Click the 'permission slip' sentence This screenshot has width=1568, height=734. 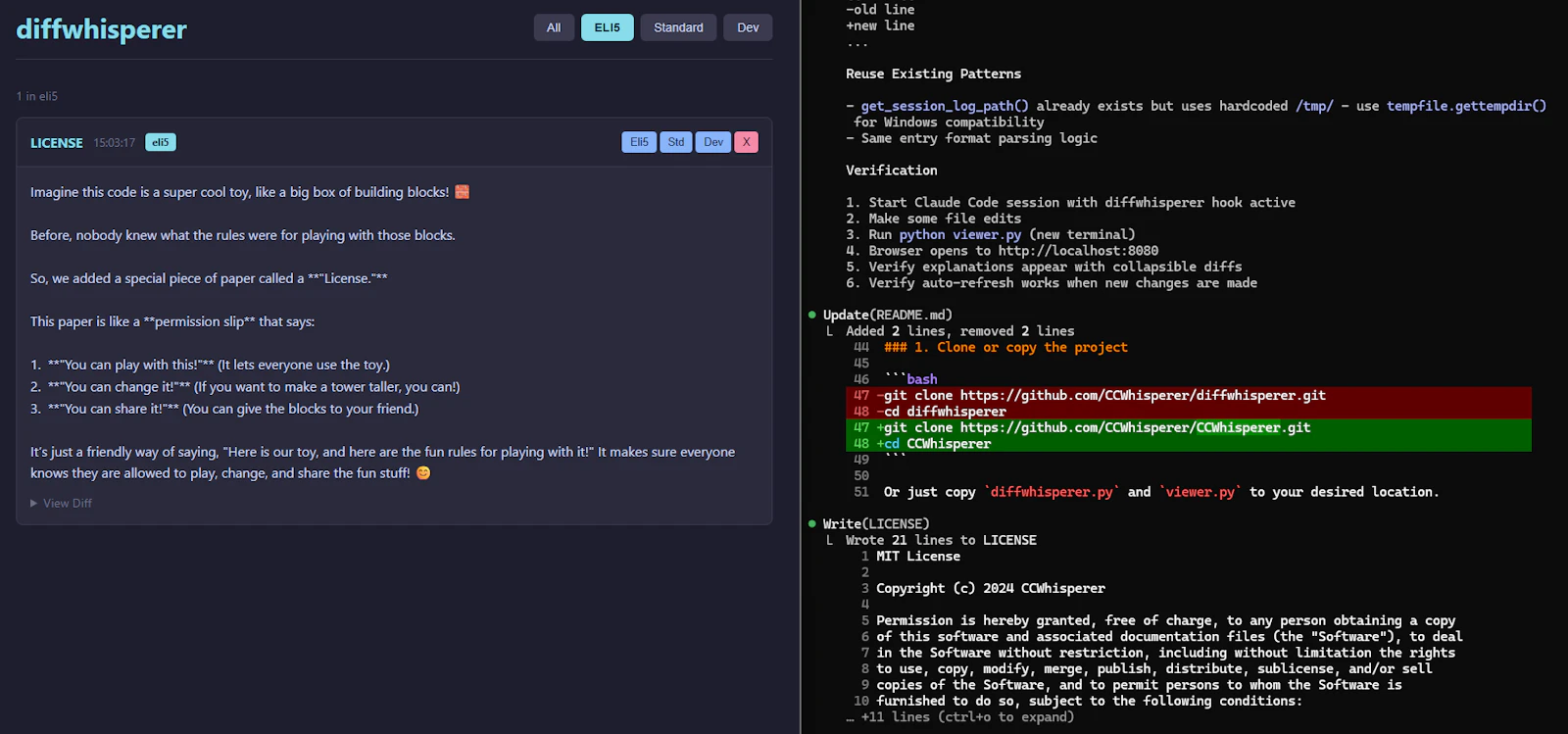(x=172, y=321)
